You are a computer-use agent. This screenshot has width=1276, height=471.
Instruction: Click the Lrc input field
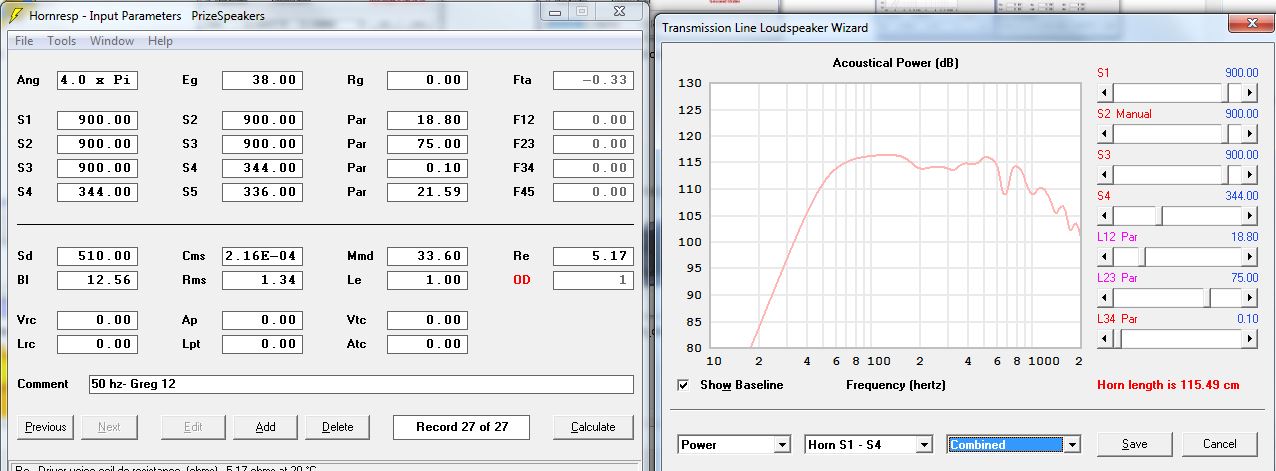click(97, 344)
